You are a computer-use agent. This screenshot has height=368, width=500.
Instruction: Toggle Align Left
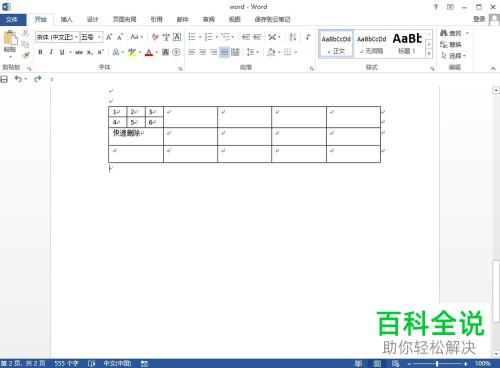(192, 52)
